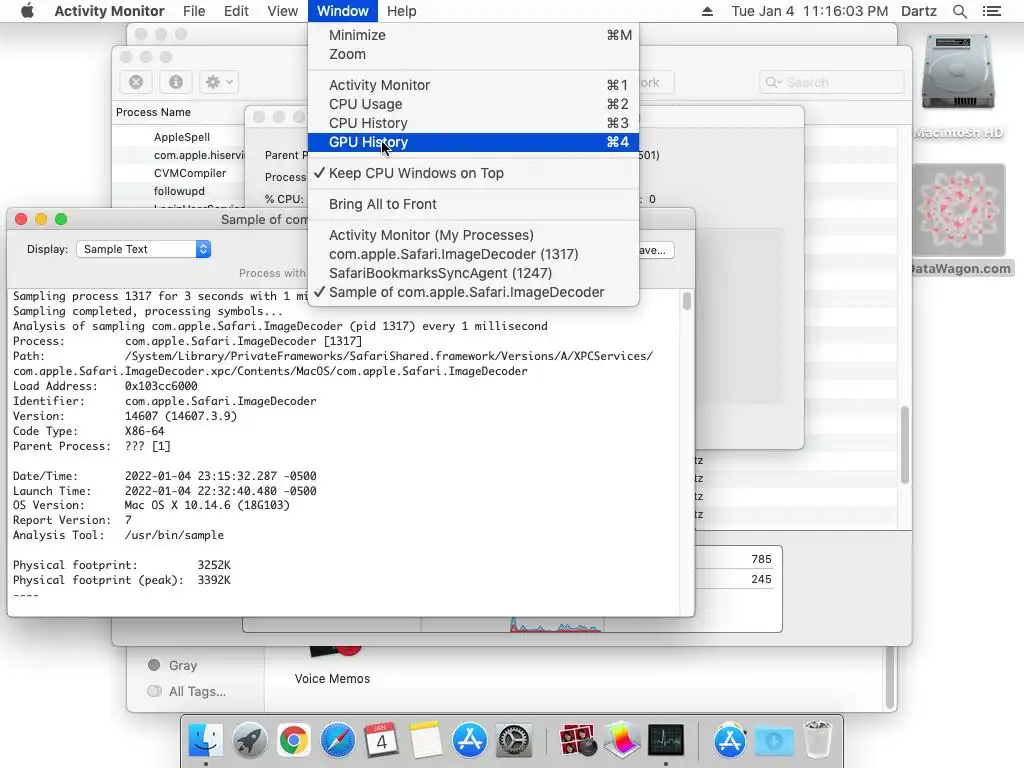Image resolution: width=1024 pixels, height=768 pixels.
Task: Click the Sample window vertical scrollbar
Action: (x=686, y=302)
